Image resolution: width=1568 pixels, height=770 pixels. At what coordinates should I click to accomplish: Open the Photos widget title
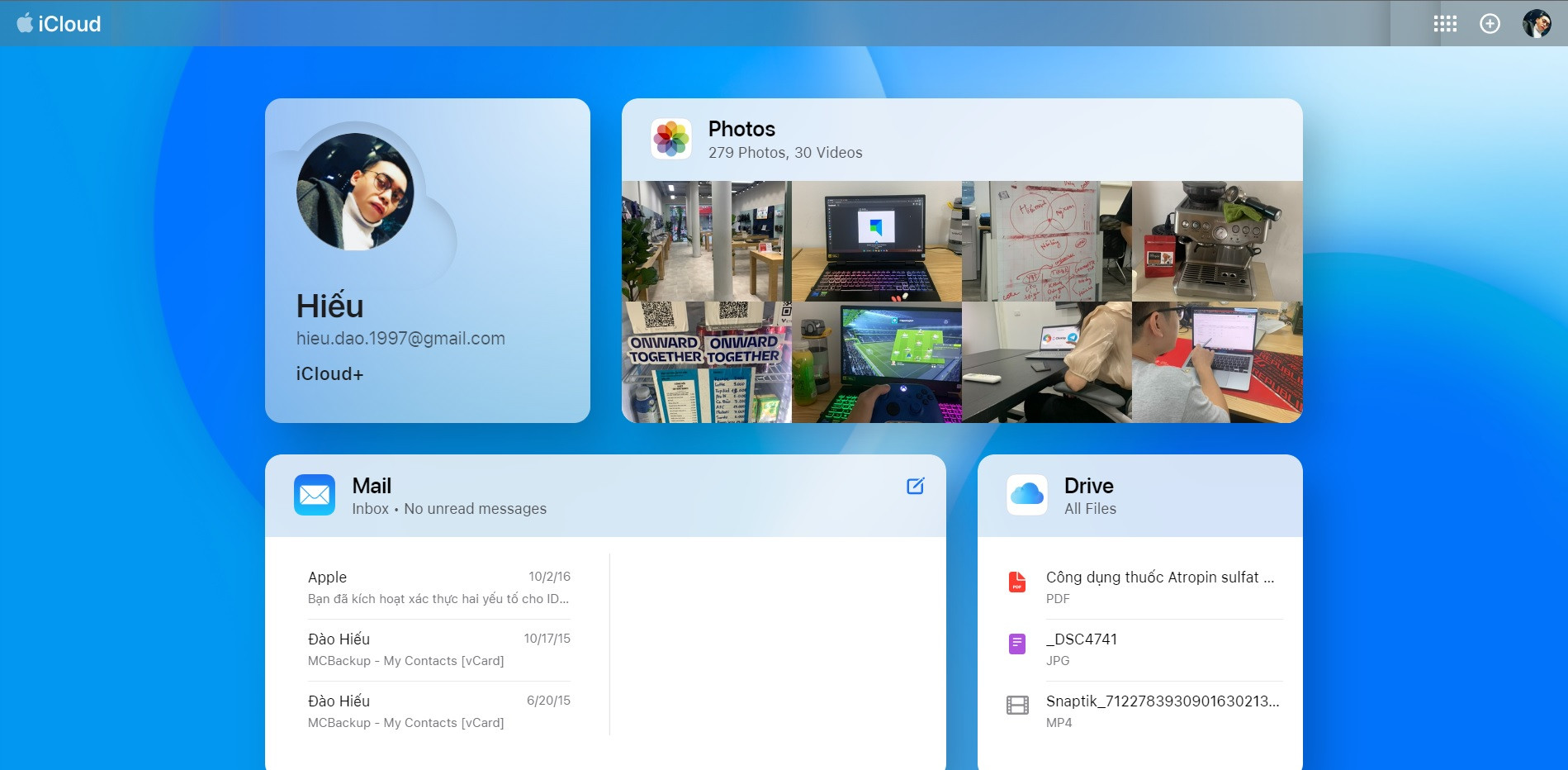(741, 129)
